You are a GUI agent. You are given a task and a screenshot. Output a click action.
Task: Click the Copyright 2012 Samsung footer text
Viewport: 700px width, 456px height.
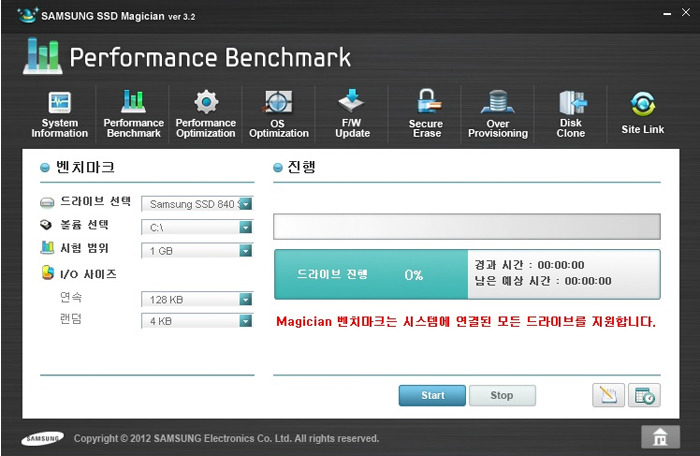coord(226,439)
